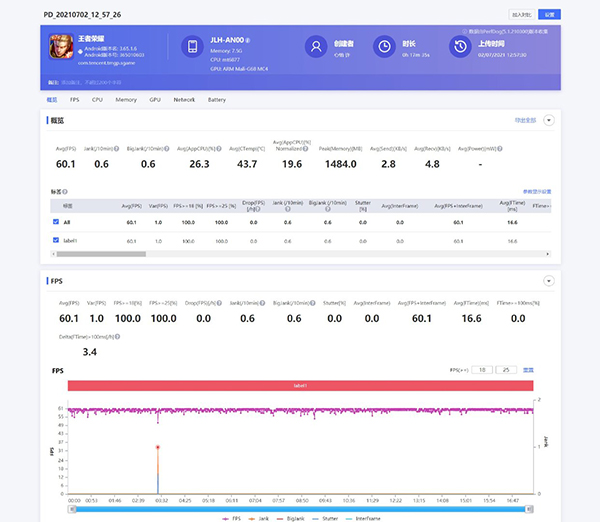Viewport: 600px width, 522px height.
Task: Toggle the All row checkbox
Action: tap(54, 222)
